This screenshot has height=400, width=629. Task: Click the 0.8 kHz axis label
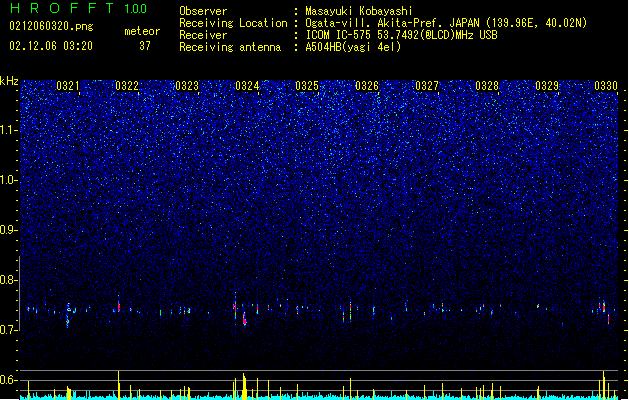[9, 280]
